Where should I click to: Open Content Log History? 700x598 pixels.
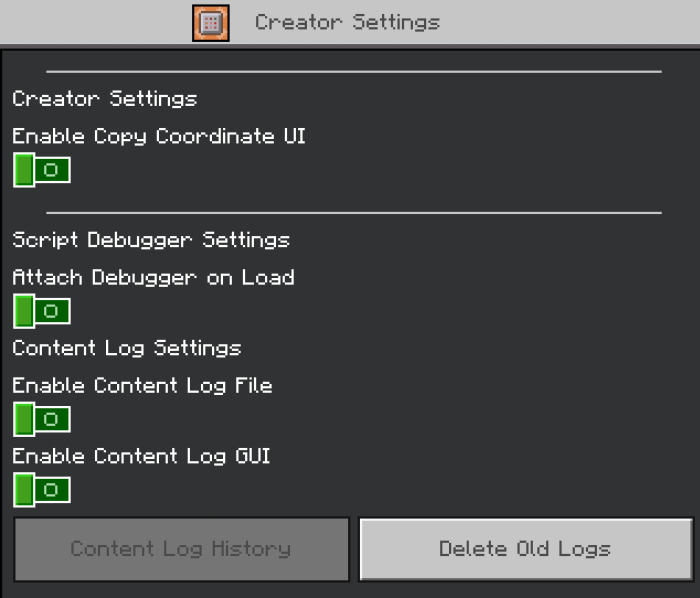(x=181, y=549)
